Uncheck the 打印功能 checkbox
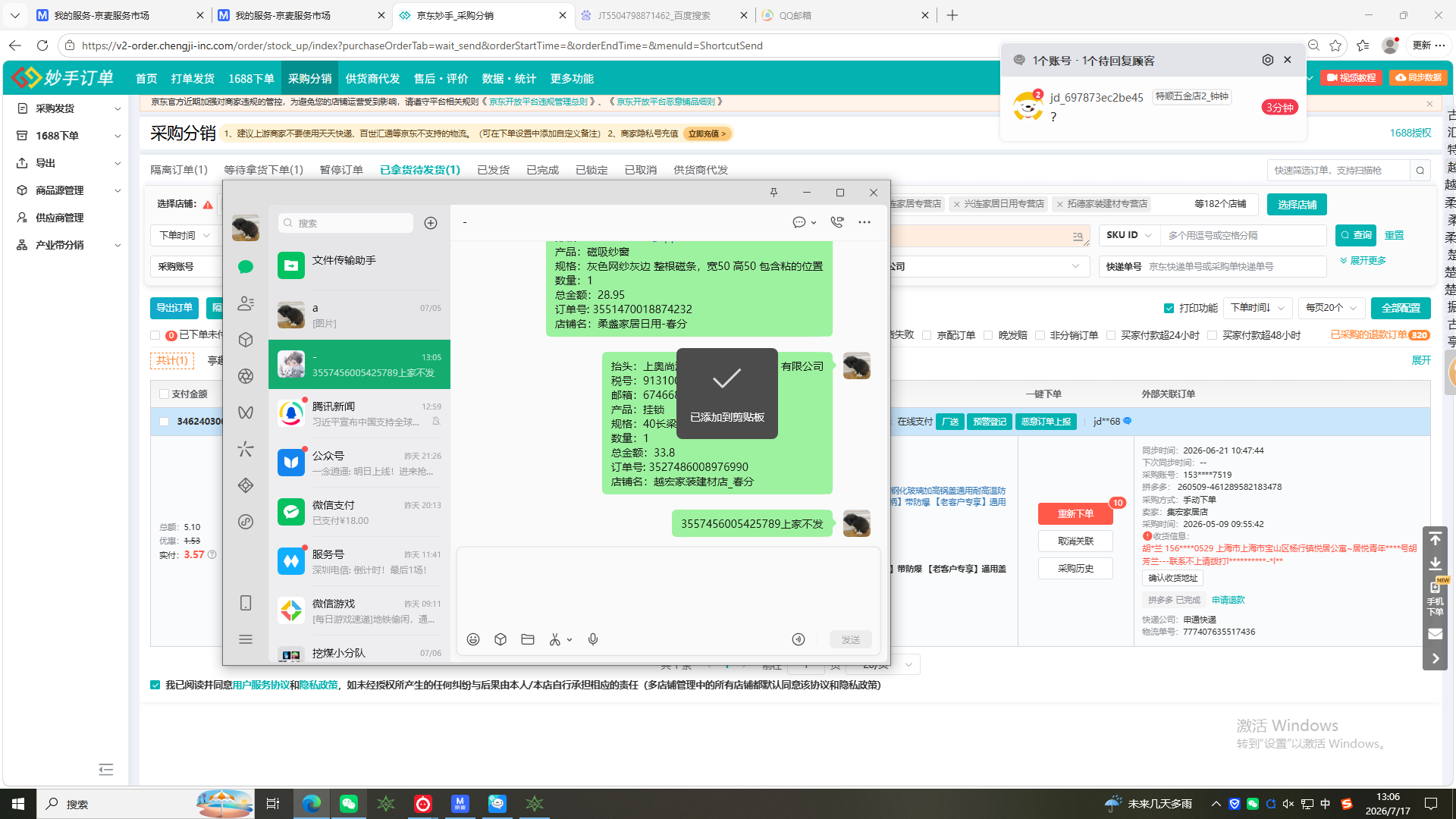The image size is (1456, 819). 1169,308
